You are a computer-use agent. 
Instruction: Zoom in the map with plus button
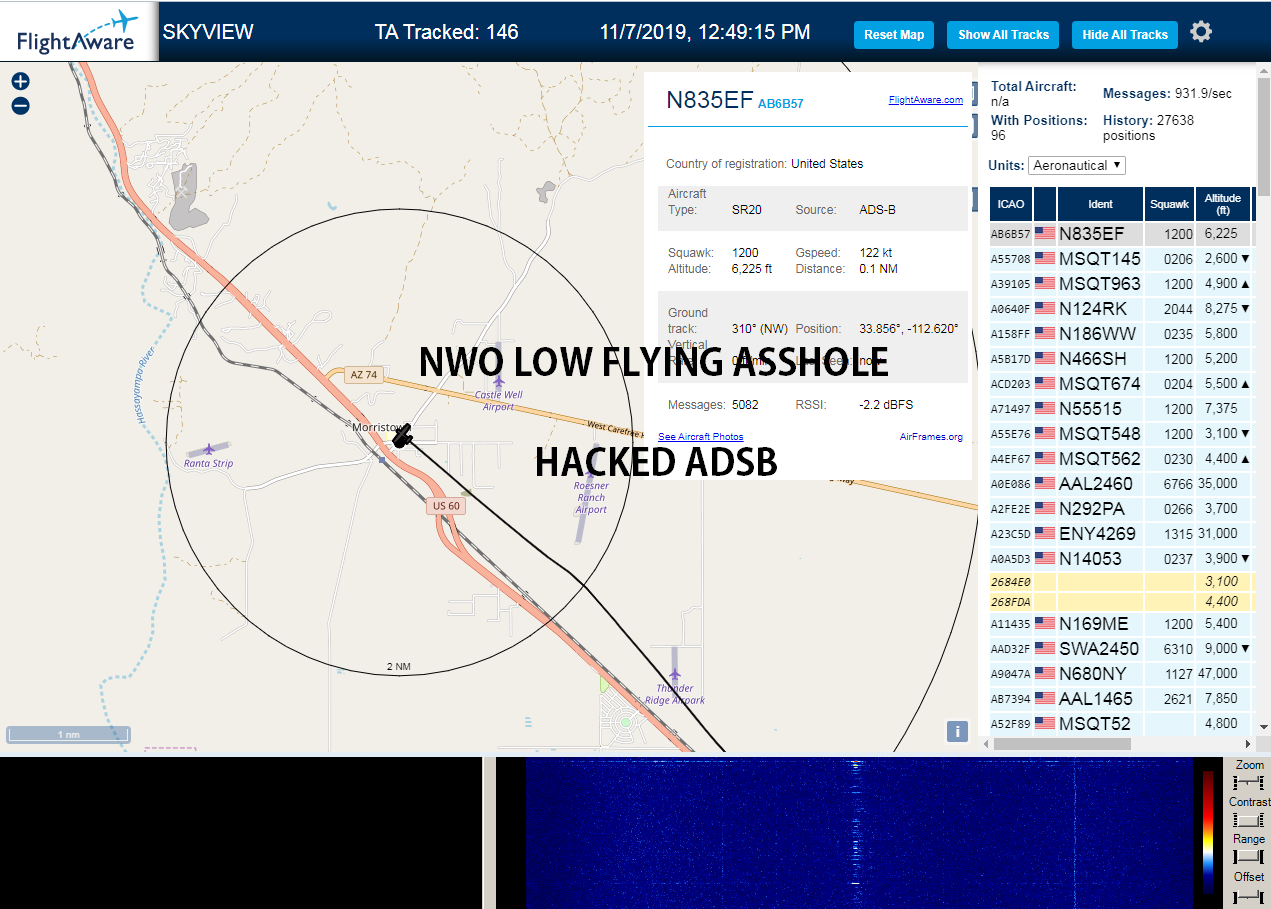[x=21, y=82]
